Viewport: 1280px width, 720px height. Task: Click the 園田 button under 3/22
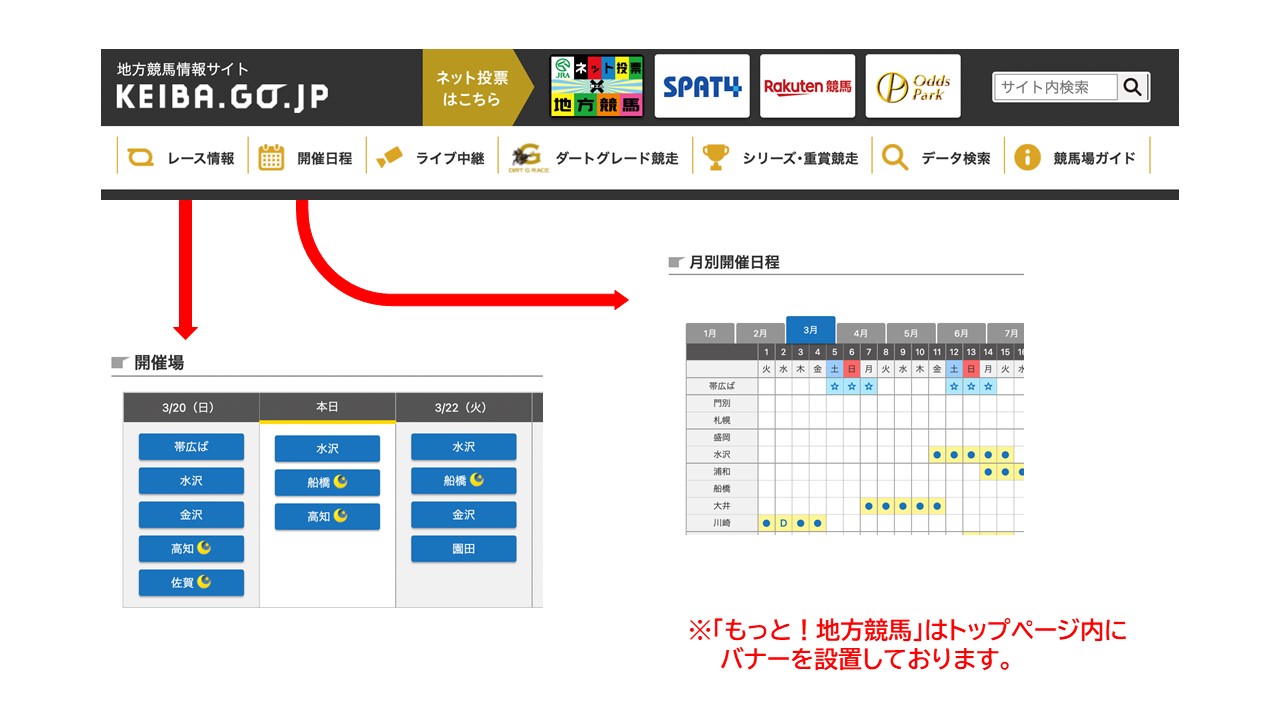coord(463,549)
